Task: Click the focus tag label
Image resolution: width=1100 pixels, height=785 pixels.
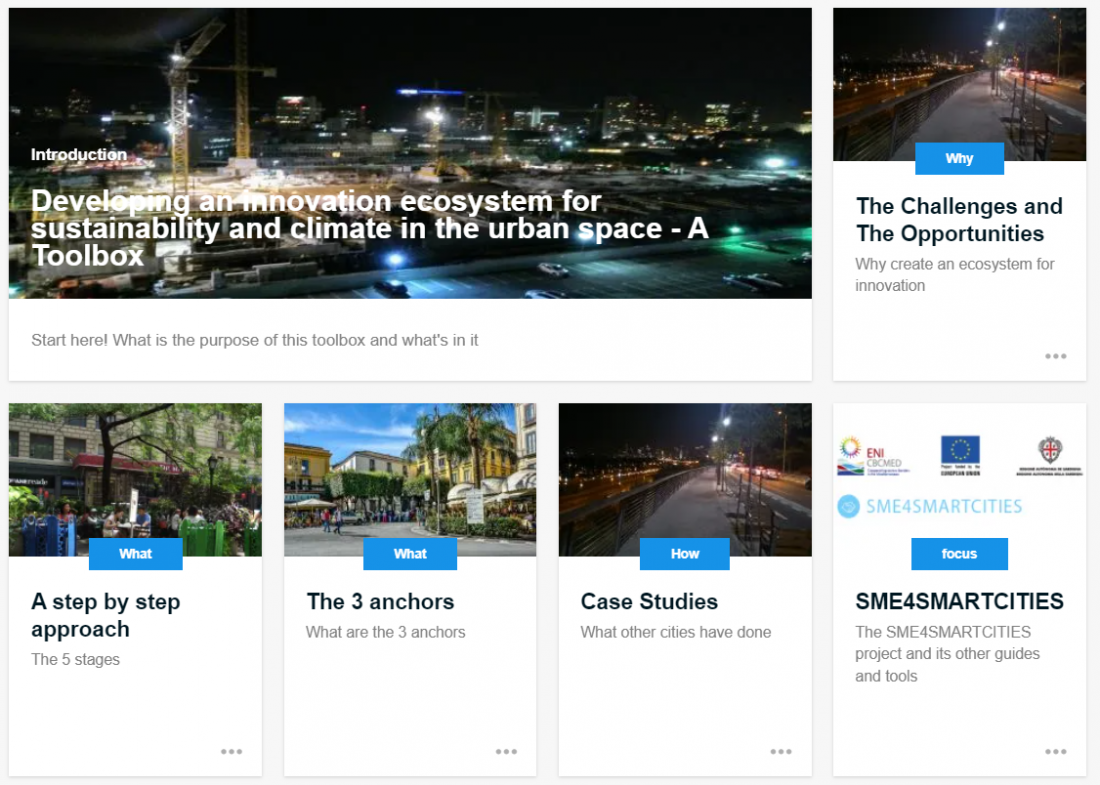Action: pos(959,554)
